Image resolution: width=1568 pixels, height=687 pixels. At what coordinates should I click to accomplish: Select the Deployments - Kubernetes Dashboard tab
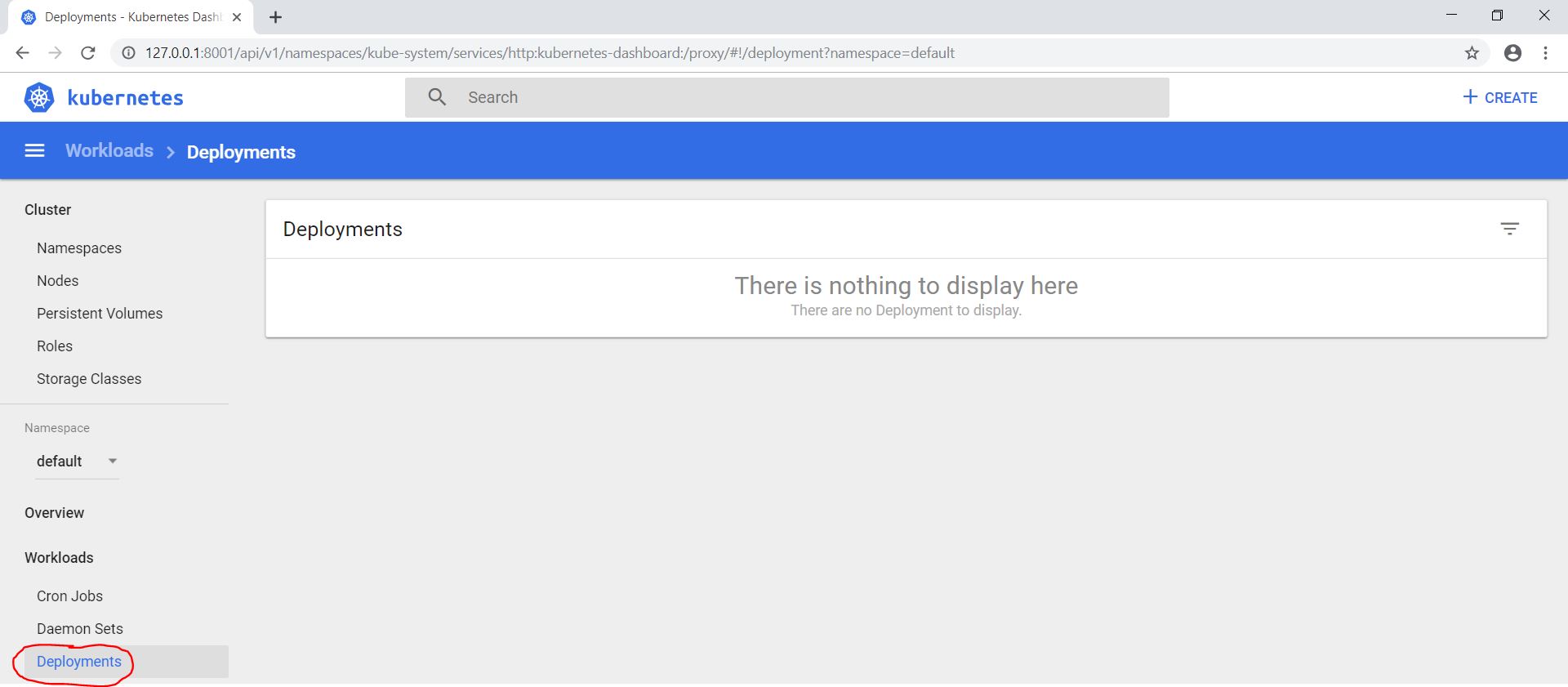pyautogui.click(x=131, y=17)
